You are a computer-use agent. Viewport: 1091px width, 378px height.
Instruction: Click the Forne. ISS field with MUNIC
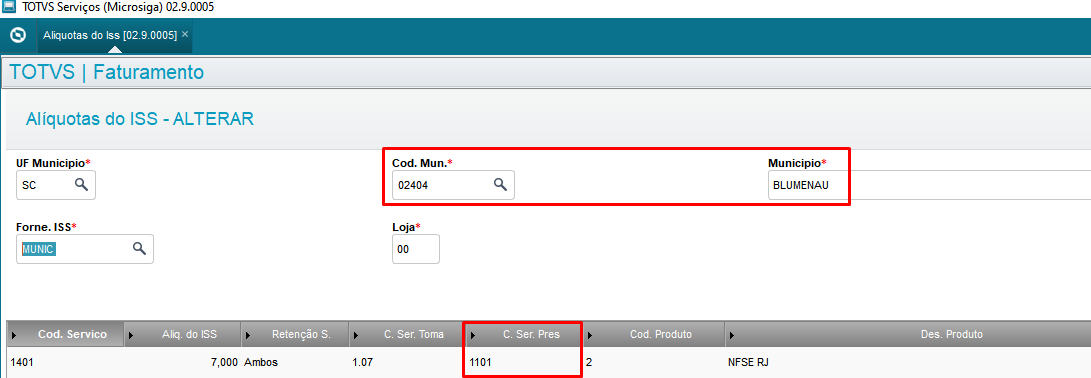(x=85, y=249)
